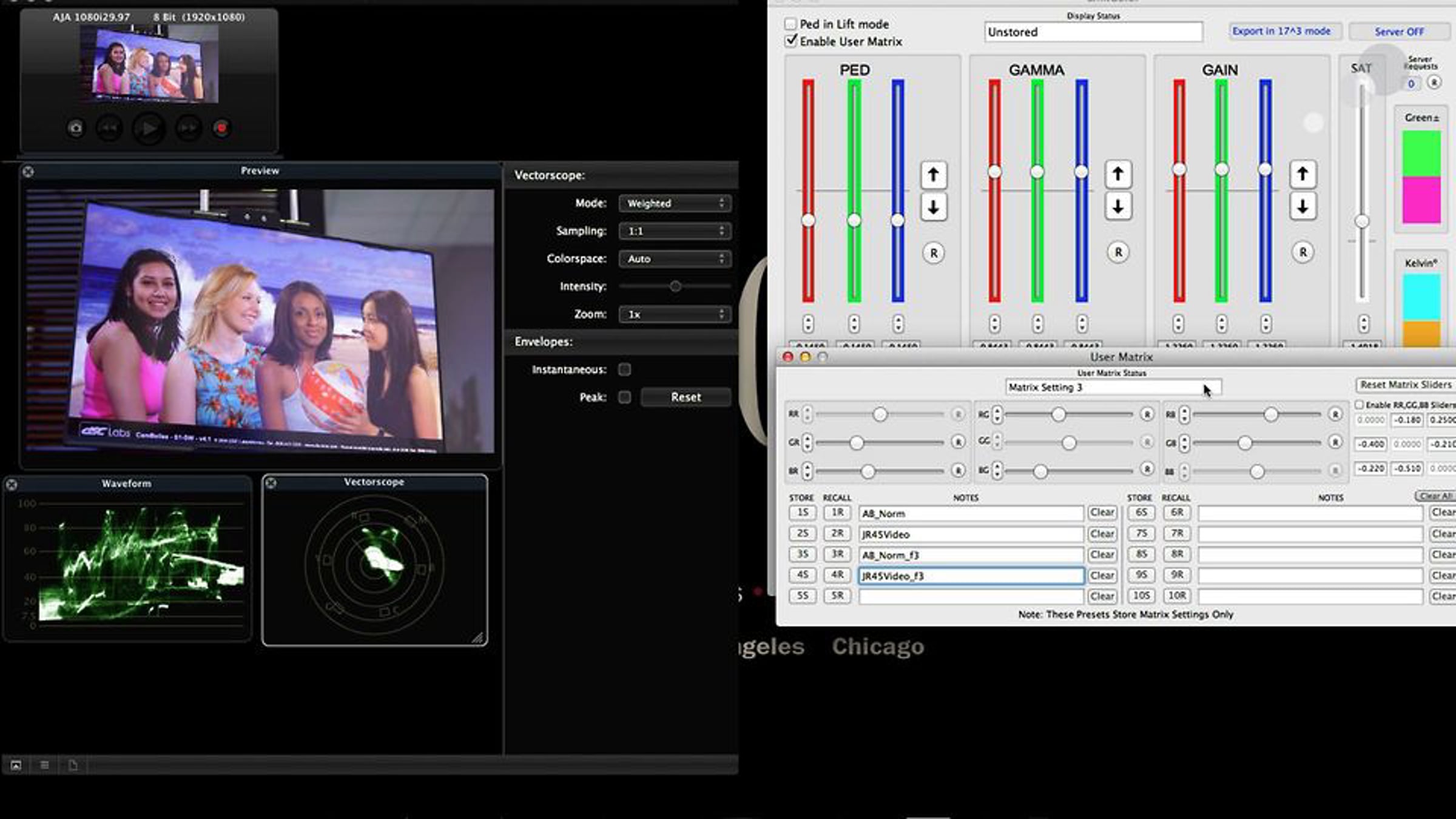Reset the GR matrix slider with its R button
Viewport: 1456px width, 819px height.
point(958,442)
